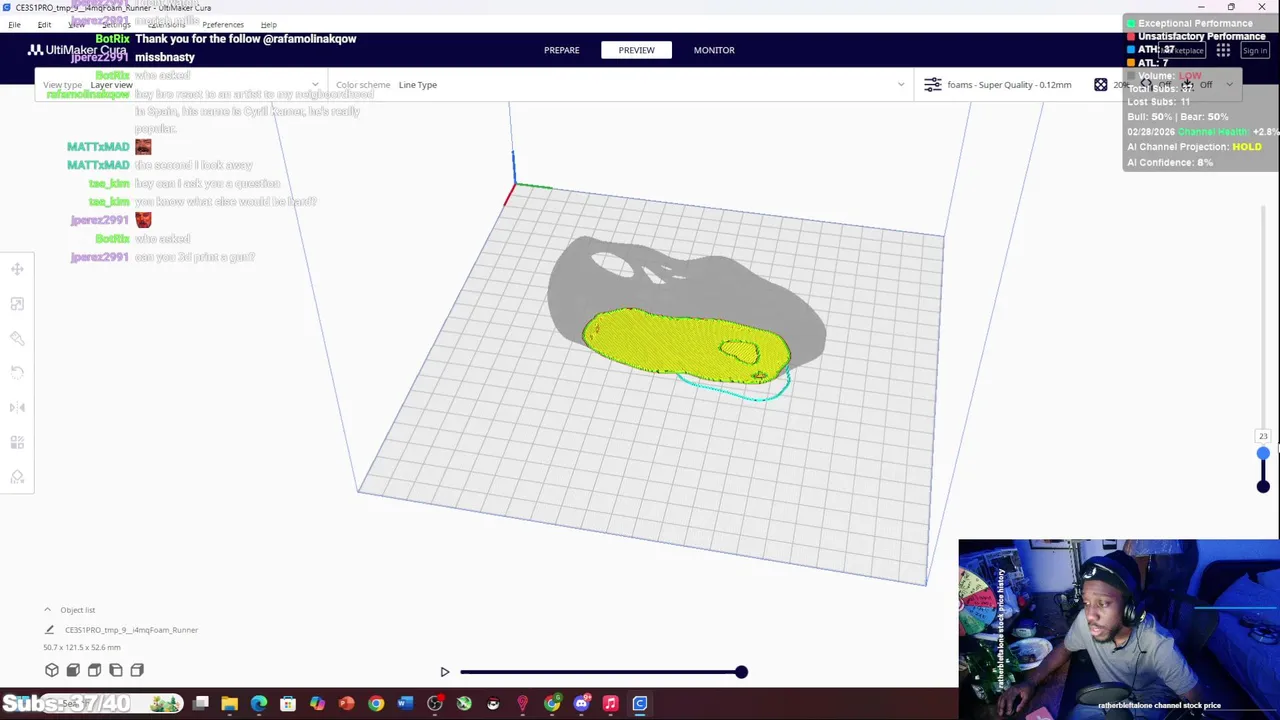Image resolution: width=1280 pixels, height=720 pixels.
Task: Click the foams Super Quality 0.12mm profile text
Action: coord(1009,85)
